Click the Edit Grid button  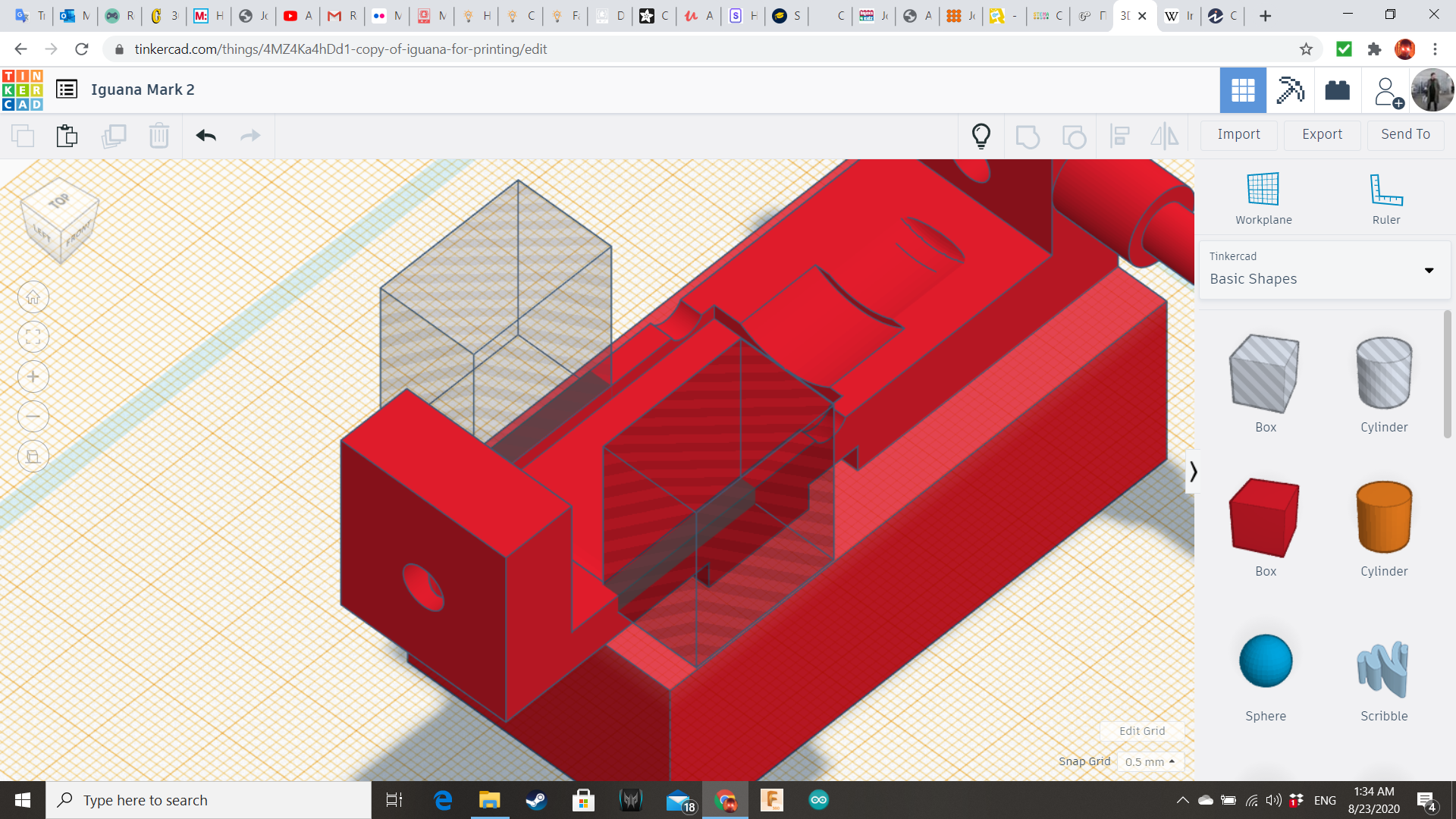coord(1142,731)
